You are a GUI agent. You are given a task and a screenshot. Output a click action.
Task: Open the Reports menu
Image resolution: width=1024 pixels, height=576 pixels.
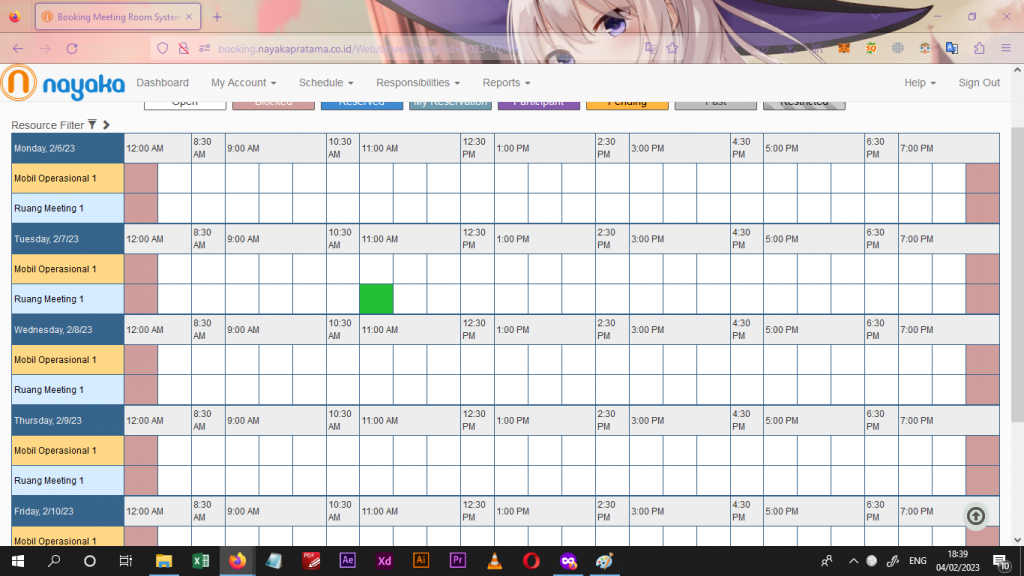[506, 83]
